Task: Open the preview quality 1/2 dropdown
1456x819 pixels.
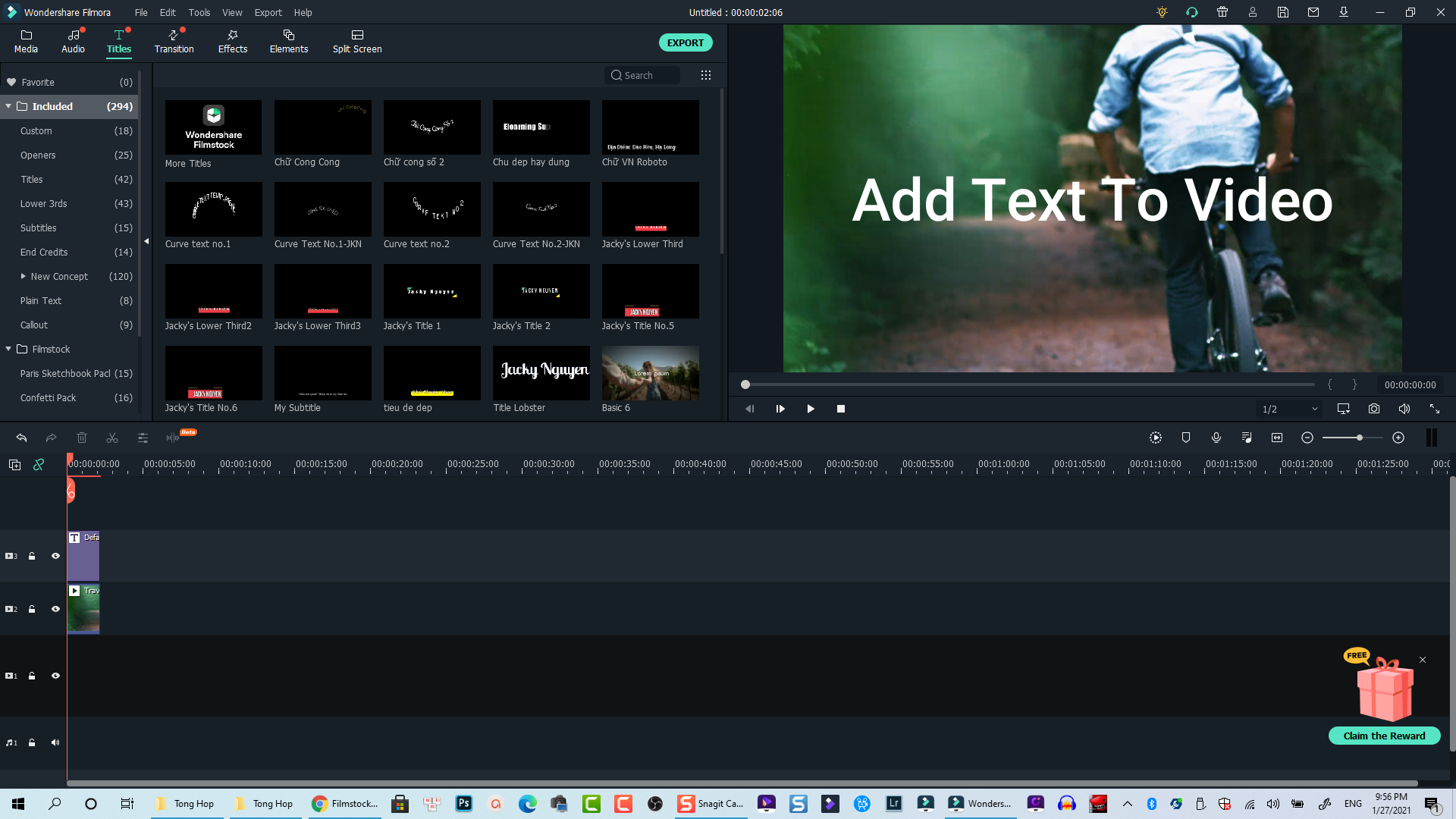Action: (1288, 409)
